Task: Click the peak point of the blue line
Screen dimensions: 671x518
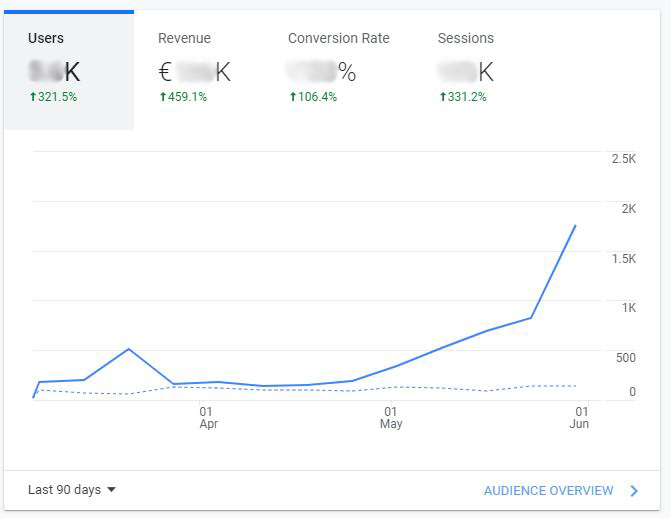Action: click(x=575, y=225)
